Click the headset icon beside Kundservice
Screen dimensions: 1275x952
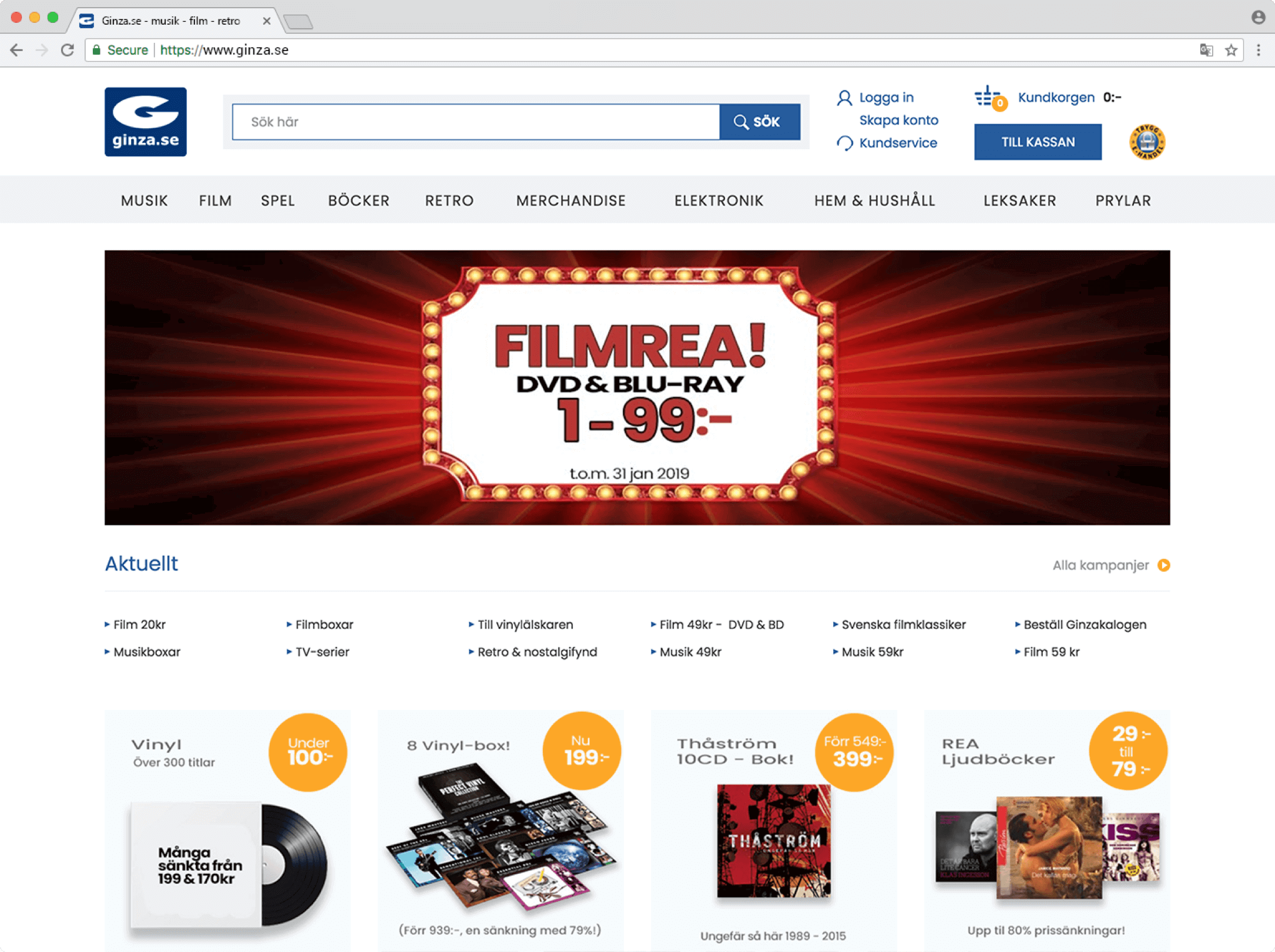pyautogui.click(x=844, y=143)
